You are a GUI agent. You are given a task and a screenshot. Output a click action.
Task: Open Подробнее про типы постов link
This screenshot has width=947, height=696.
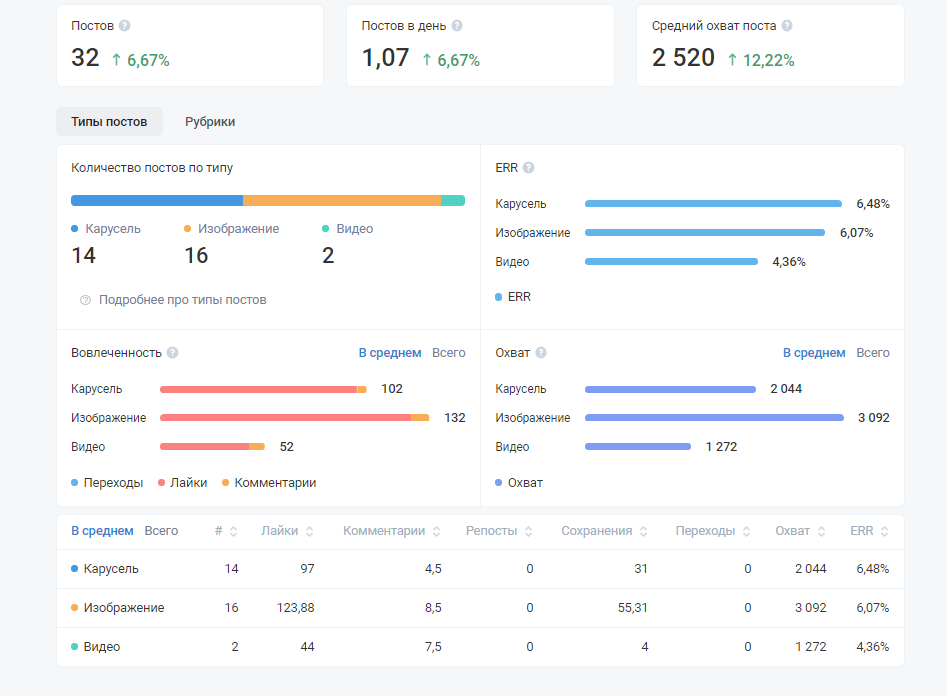[182, 300]
